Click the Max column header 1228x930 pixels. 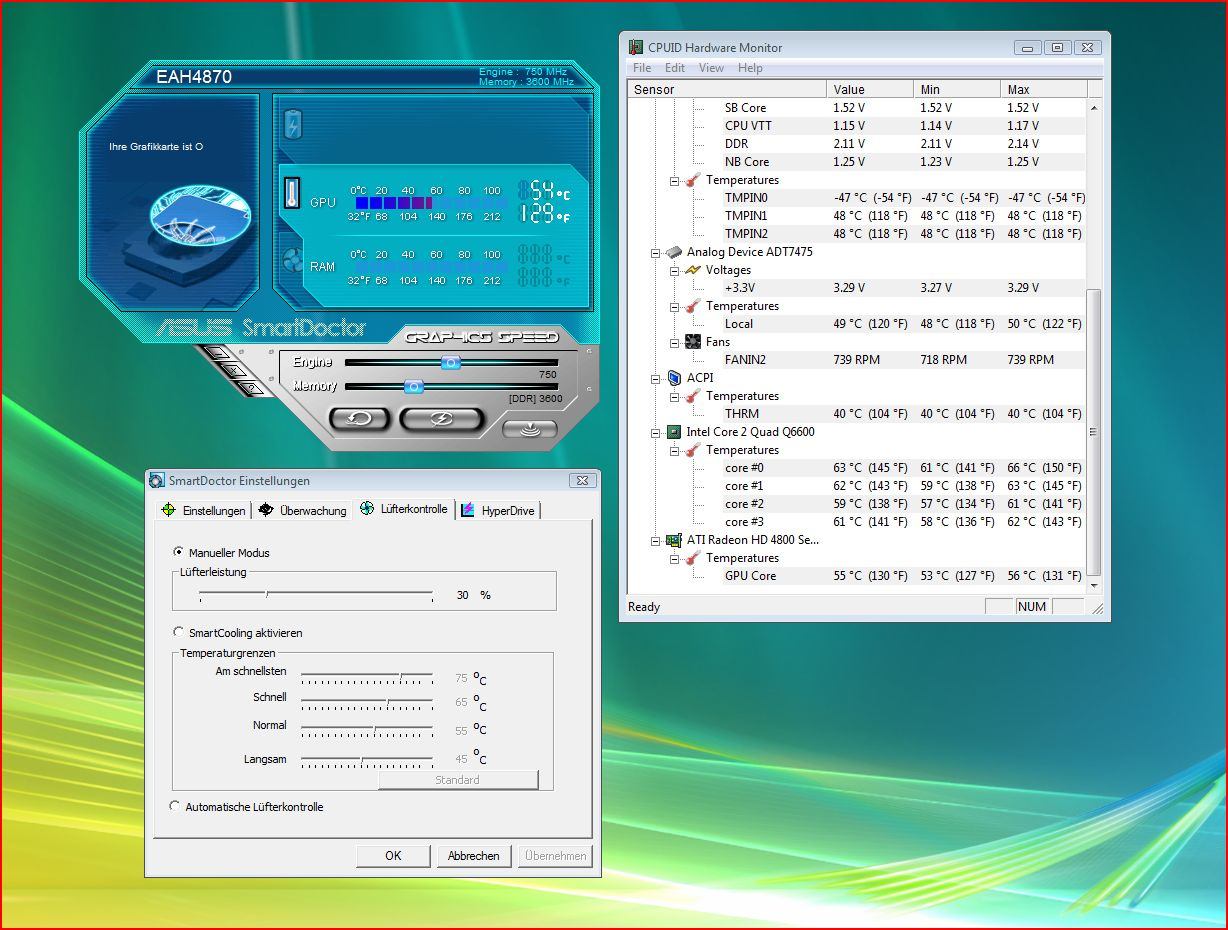pyautogui.click(x=1042, y=89)
